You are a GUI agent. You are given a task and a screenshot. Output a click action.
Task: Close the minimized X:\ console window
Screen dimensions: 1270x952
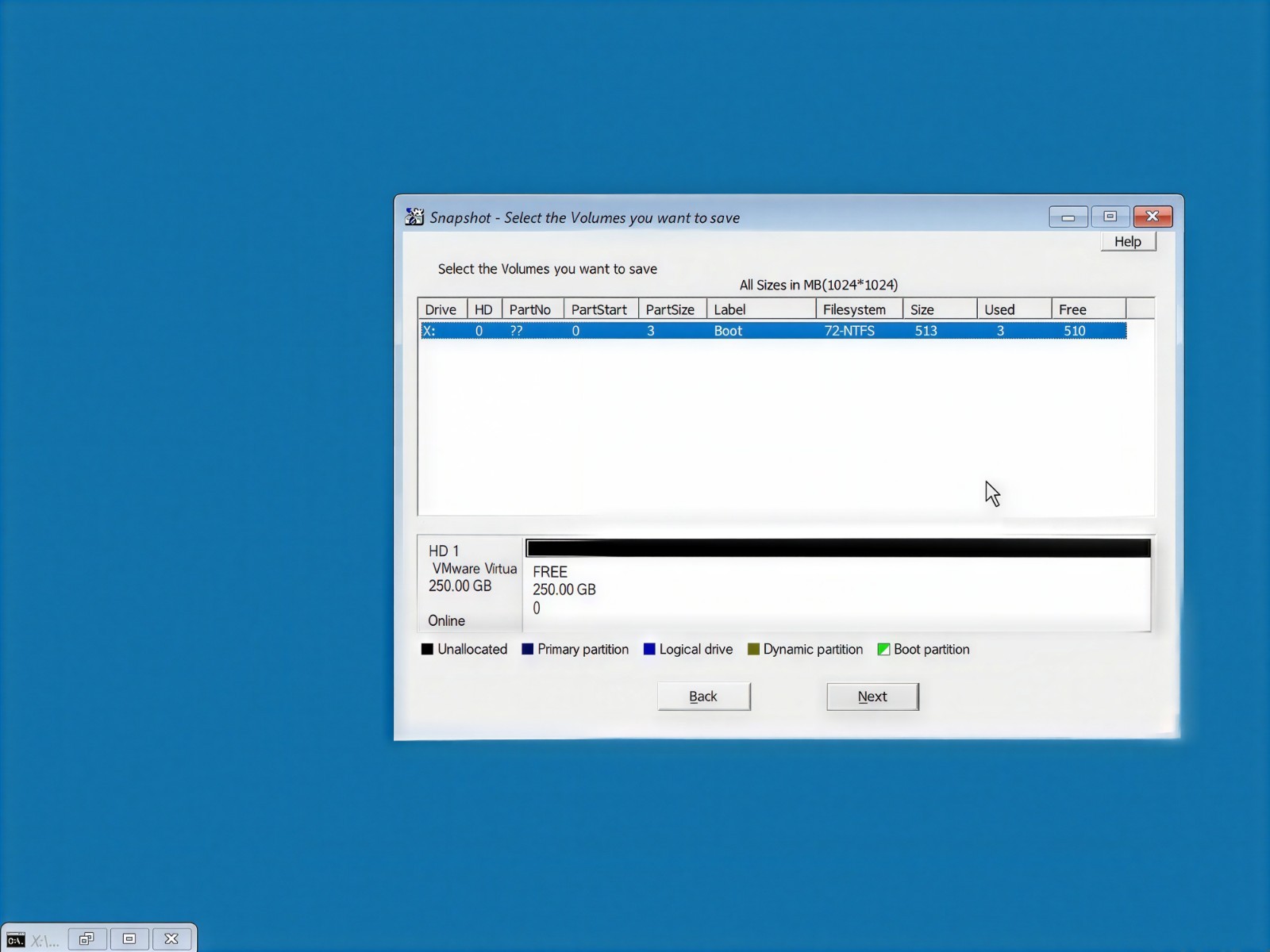click(x=171, y=939)
